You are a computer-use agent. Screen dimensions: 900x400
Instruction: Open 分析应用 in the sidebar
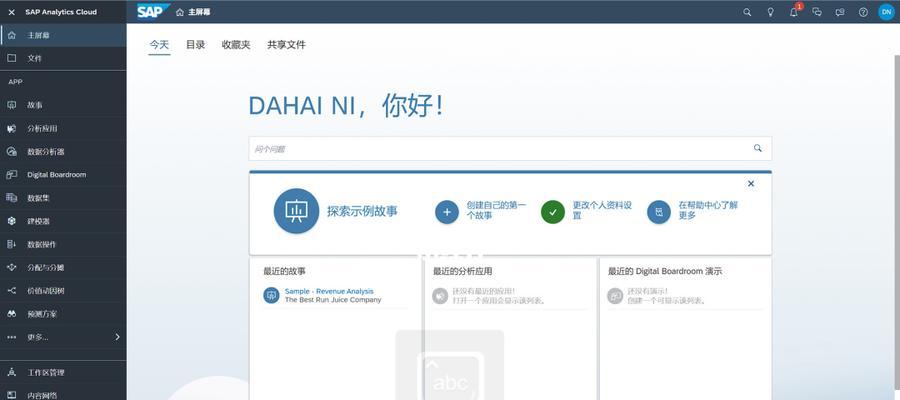click(x=63, y=129)
